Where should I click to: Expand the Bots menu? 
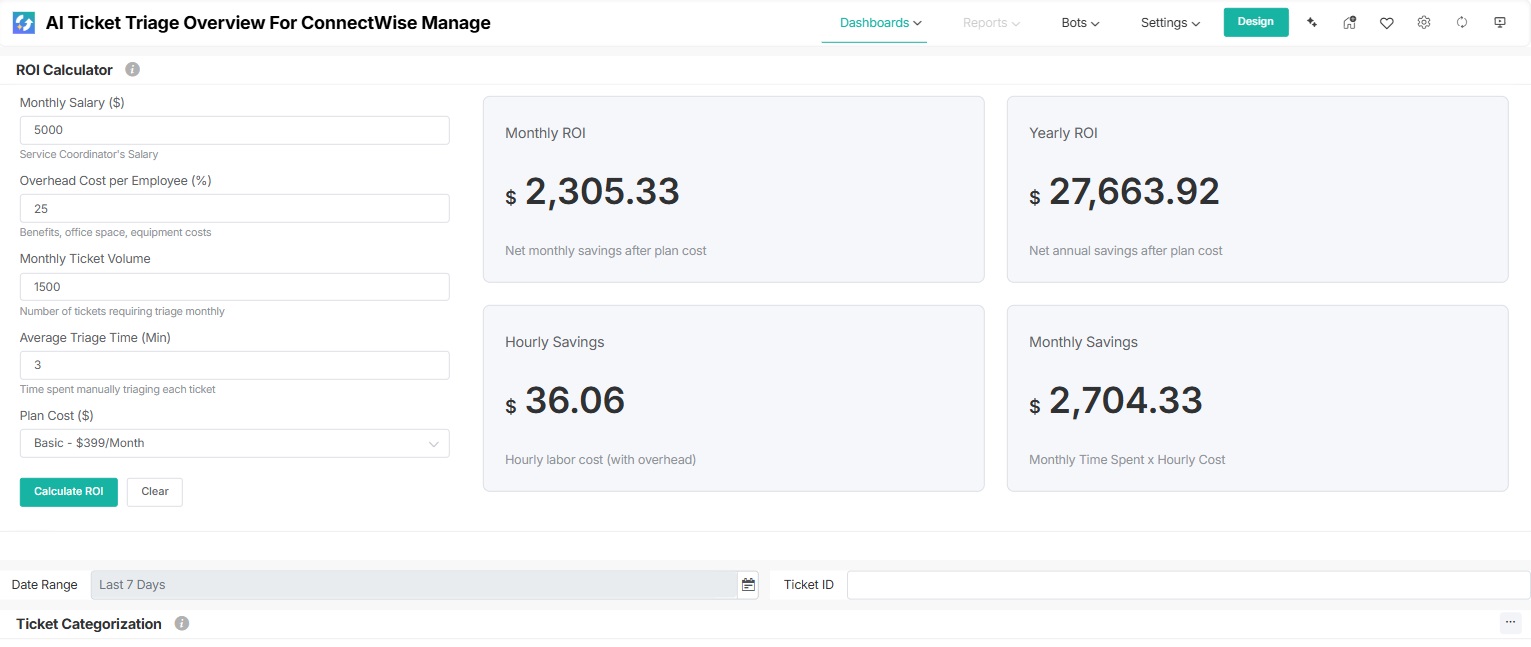point(1079,21)
